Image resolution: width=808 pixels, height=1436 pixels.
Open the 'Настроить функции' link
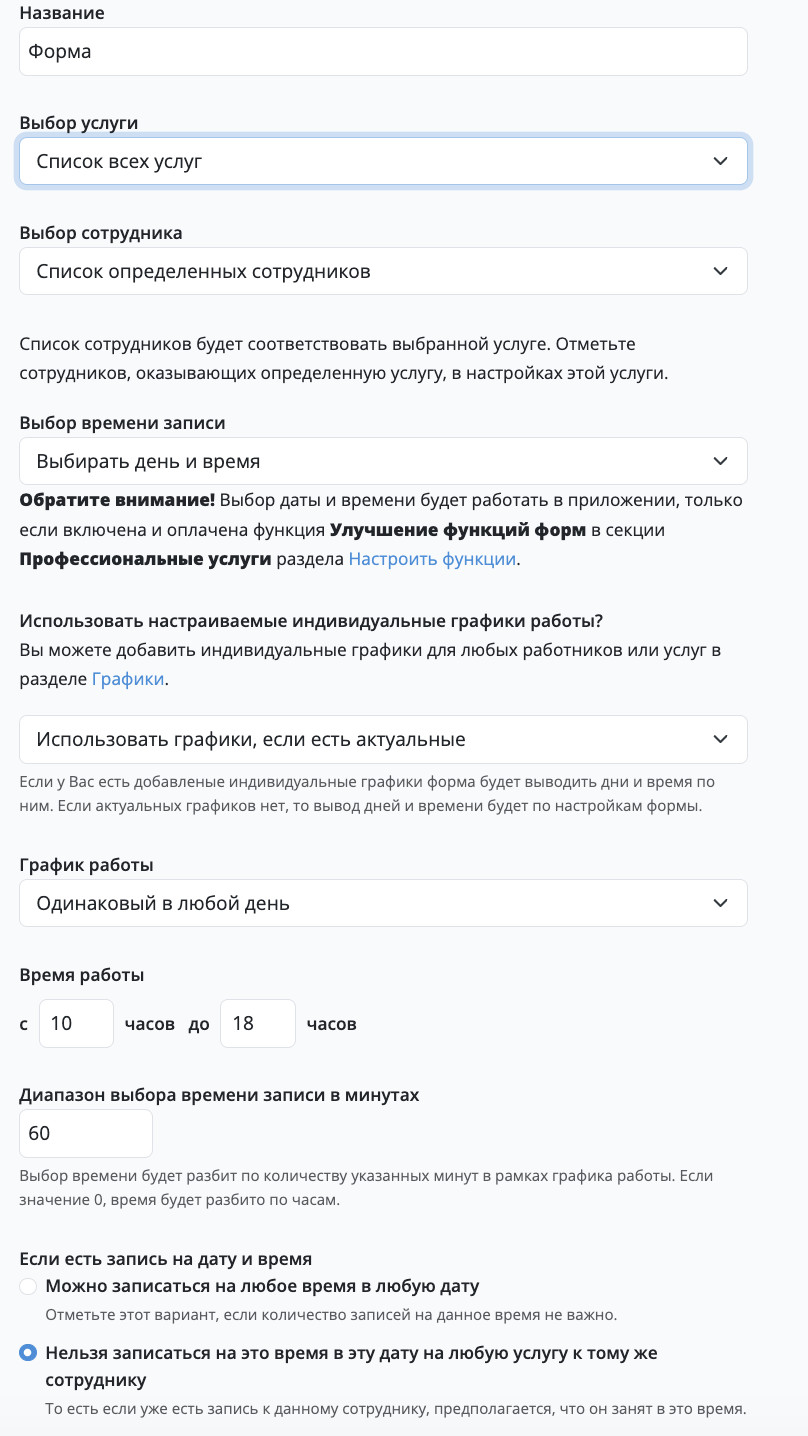point(432,559)
